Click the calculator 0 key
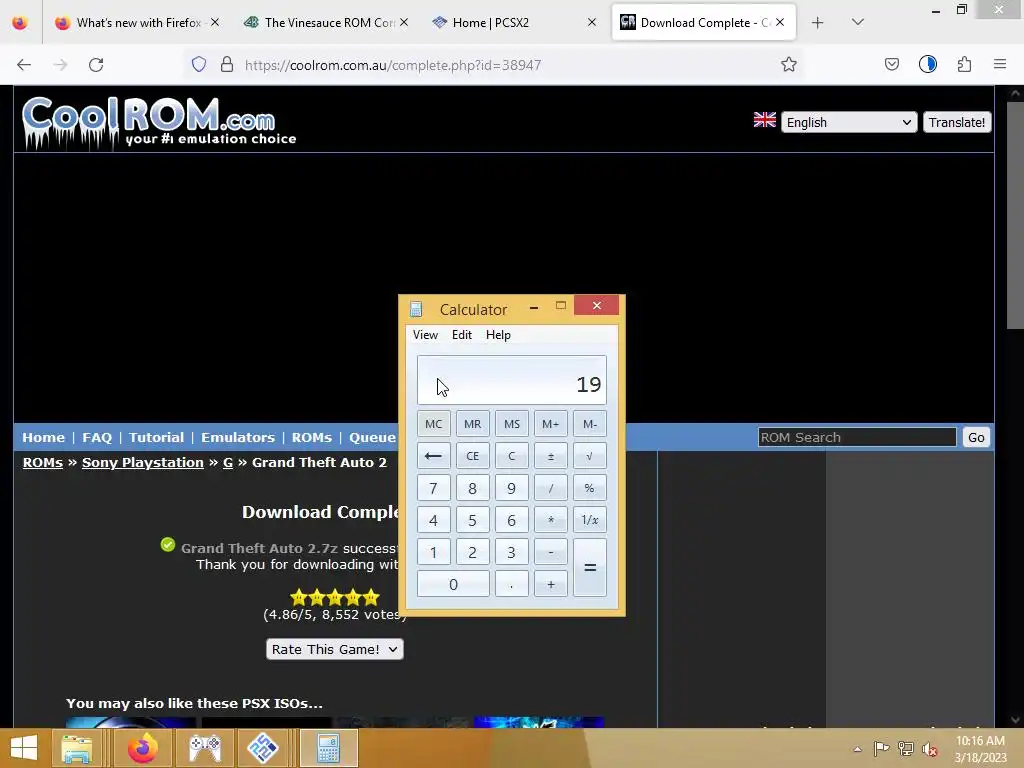The image size is (1024, 768). tap(453, 584)
